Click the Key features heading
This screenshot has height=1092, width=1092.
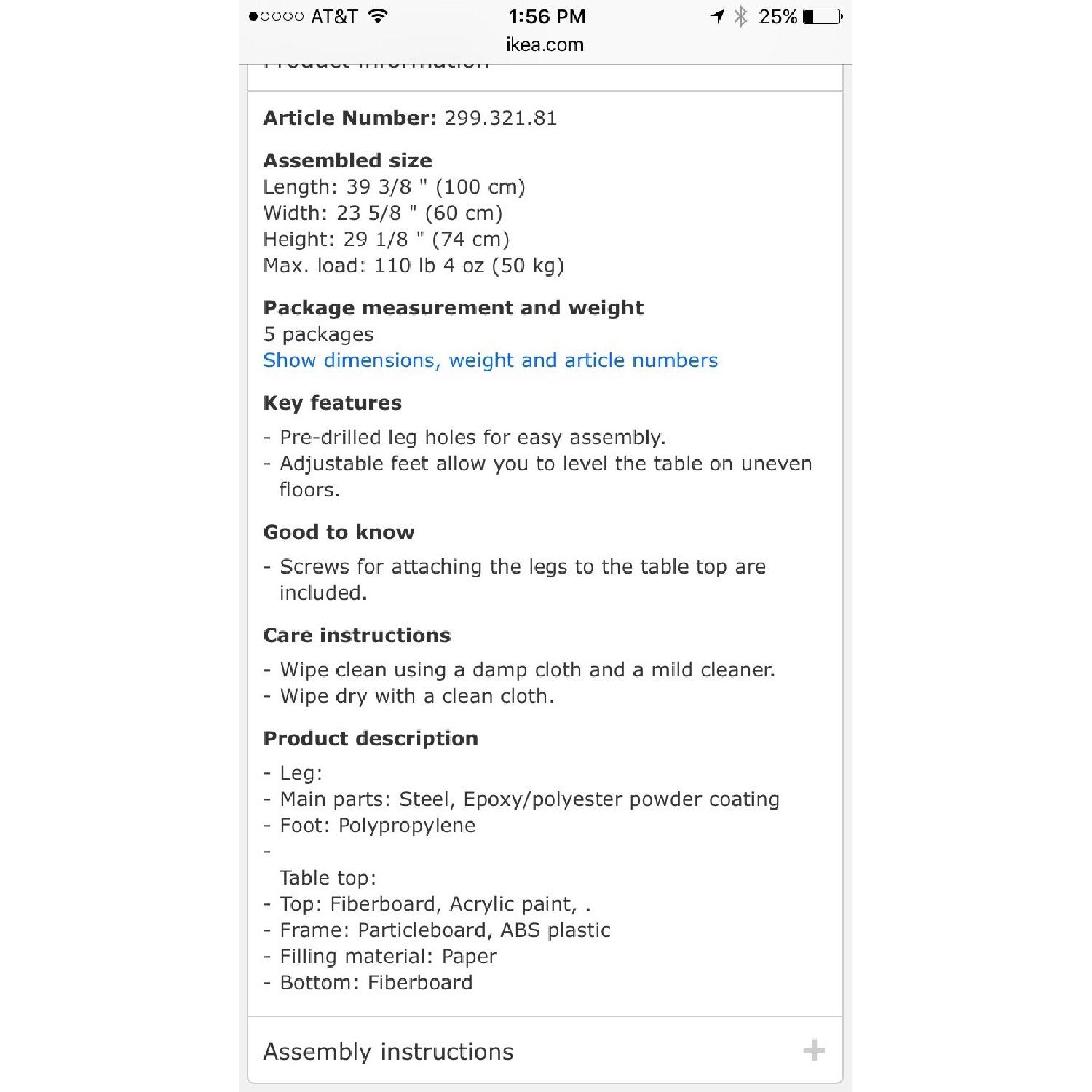click(332, 403)
